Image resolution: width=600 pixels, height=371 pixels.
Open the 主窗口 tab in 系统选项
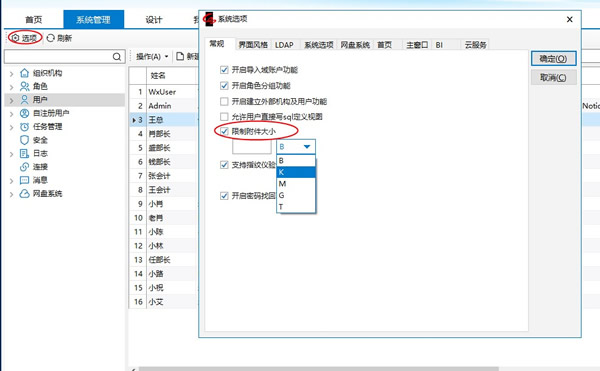pos(417,45)
